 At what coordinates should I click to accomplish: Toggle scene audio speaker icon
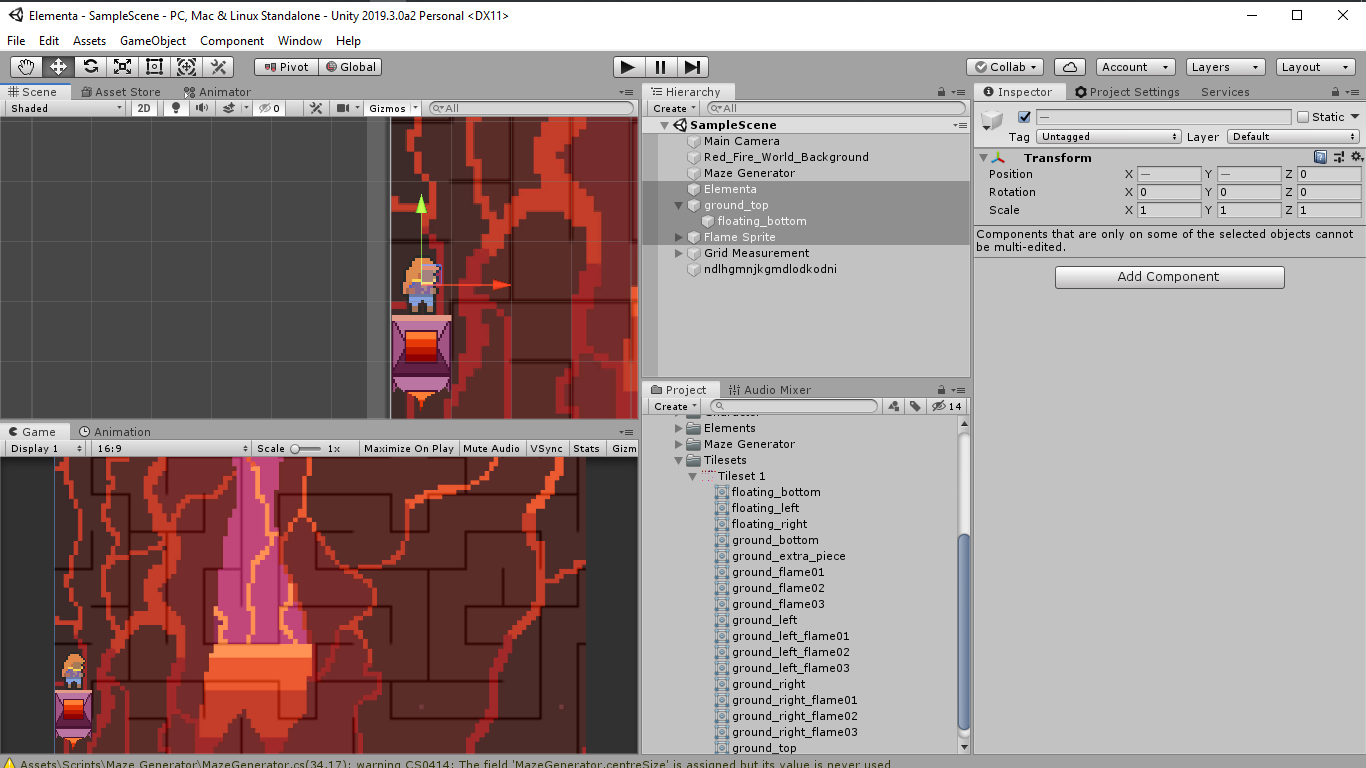(x=202, y=108)
